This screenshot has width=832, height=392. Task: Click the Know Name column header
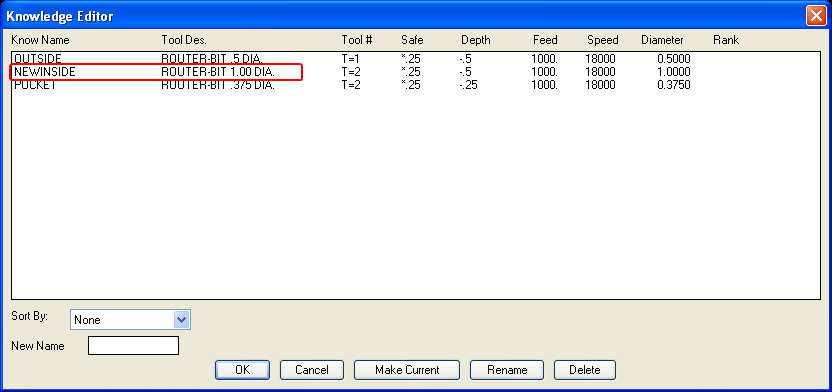pos(40,40)
